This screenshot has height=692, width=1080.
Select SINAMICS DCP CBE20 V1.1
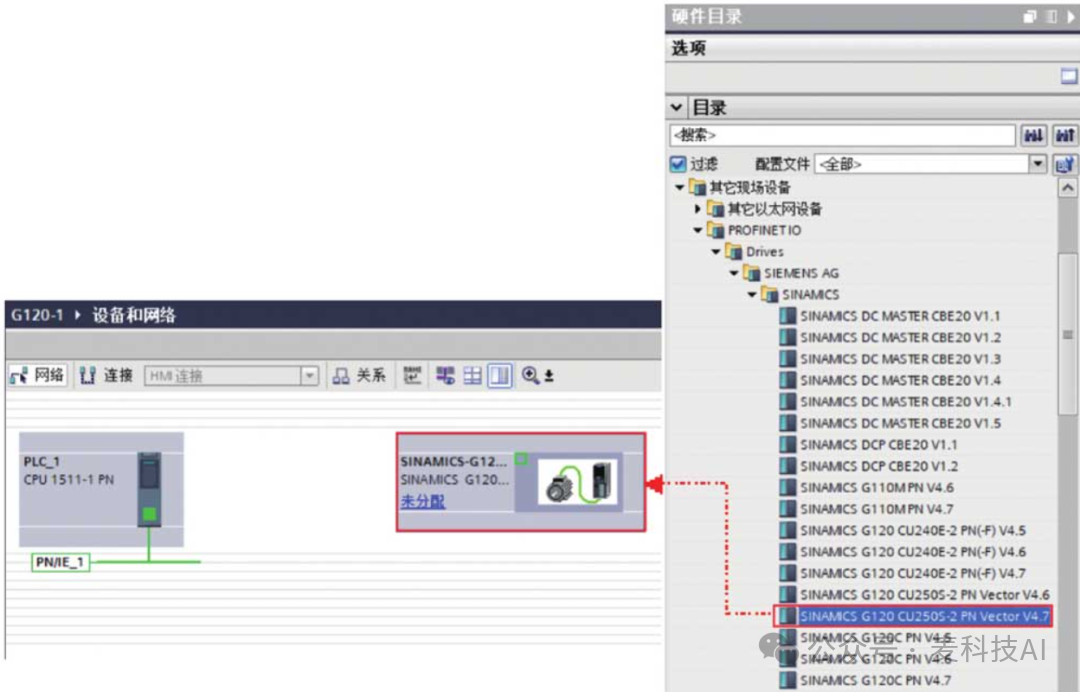[878, 445]
